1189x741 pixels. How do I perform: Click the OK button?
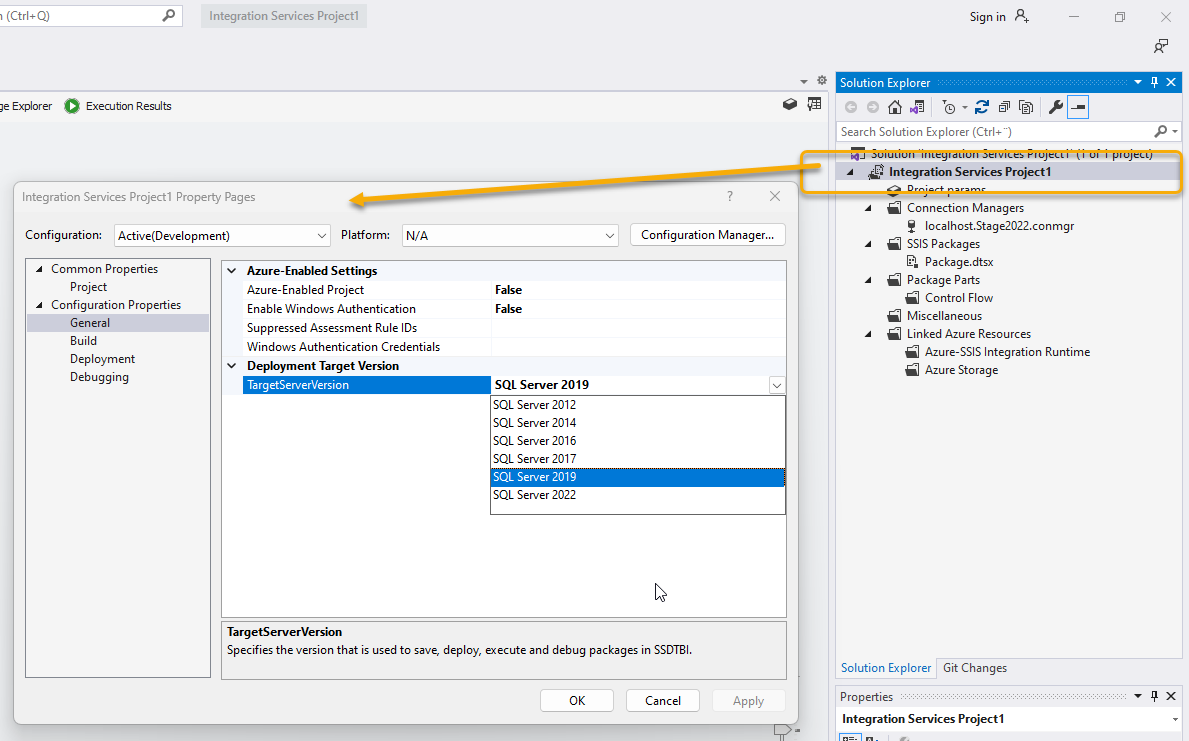point(577,701)
